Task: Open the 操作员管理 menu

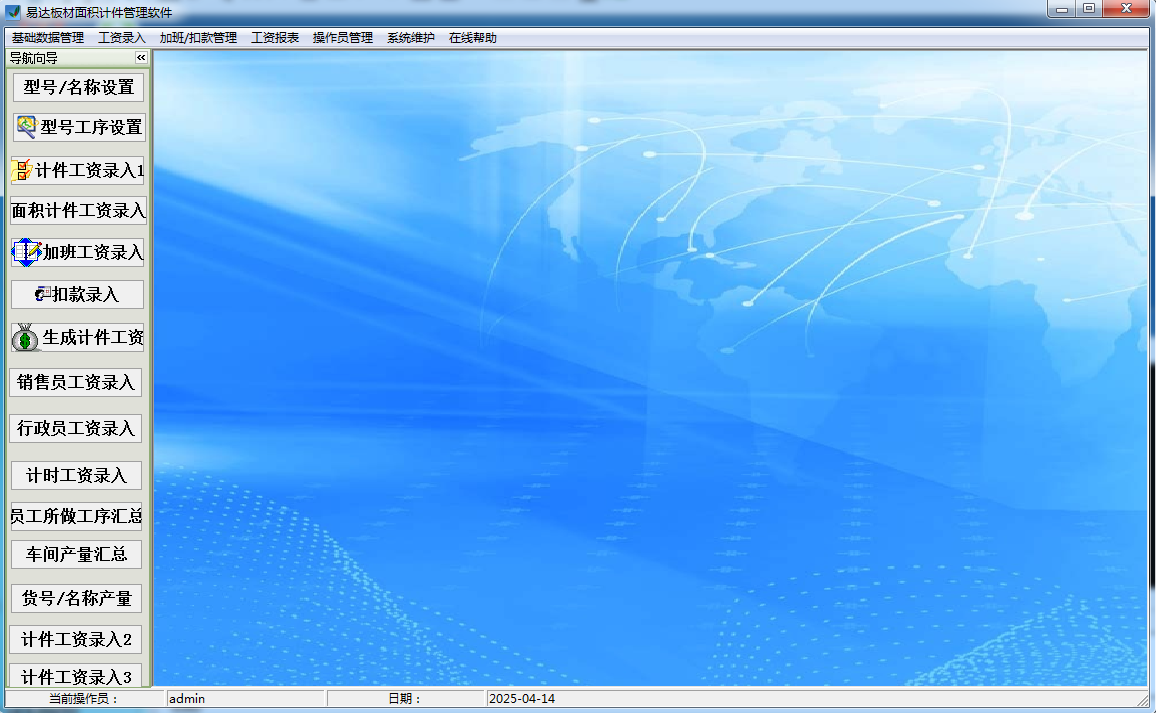Action: (x=343, y=38)
